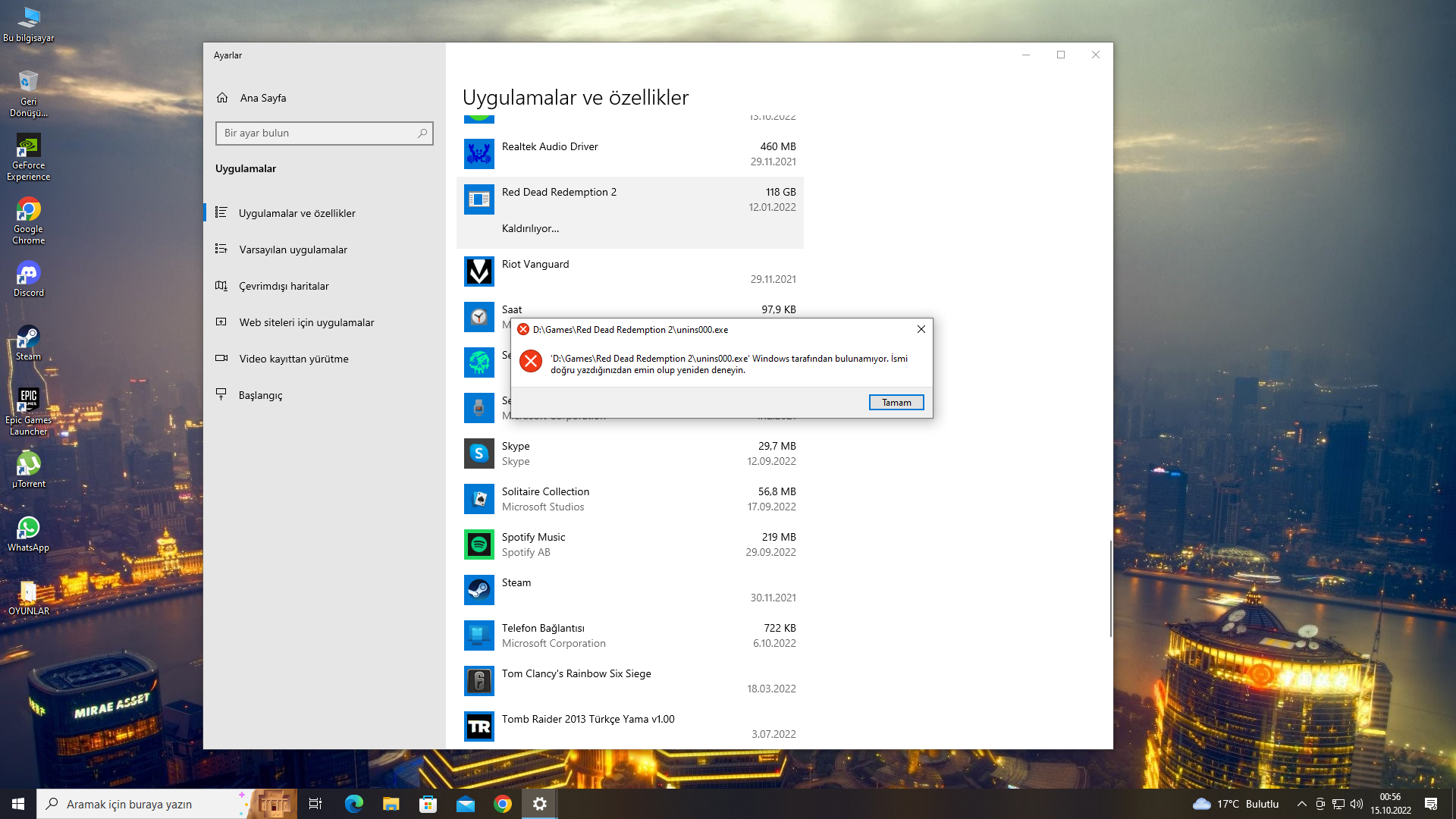Screen dimensions: 1456x819
Task: Click the Solitaire Collection icon
Action: coord(479,499)
